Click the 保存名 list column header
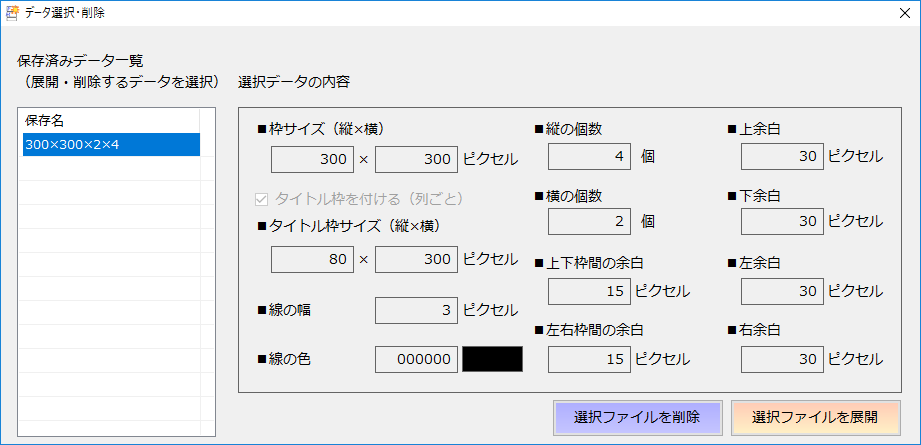The width and height of the screenshot is (921, 445). [112, 120]
